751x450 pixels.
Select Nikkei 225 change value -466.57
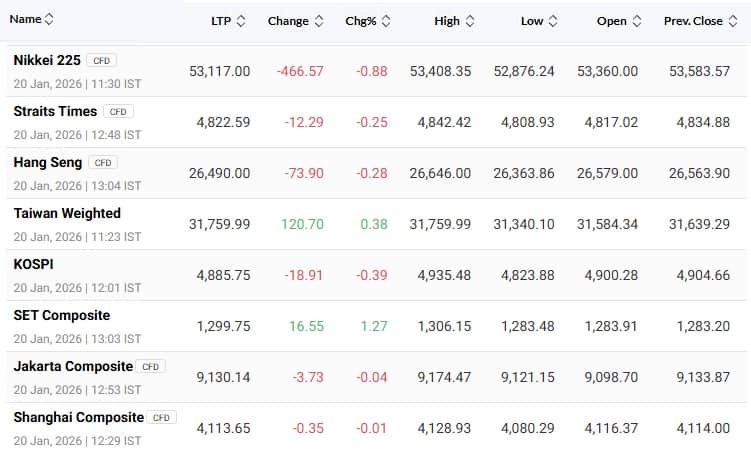[x=300, y=71]
